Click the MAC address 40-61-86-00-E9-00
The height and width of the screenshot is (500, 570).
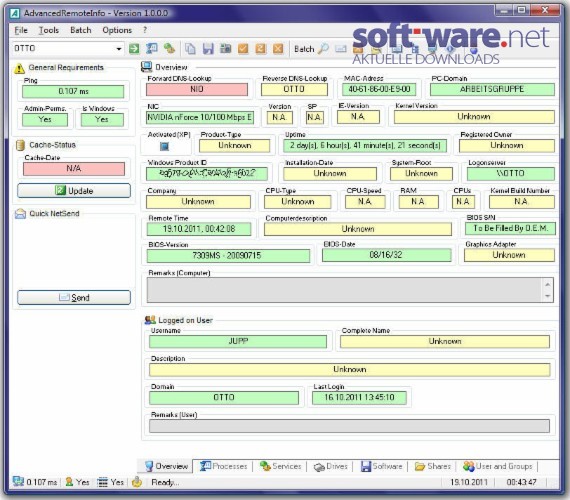(379, 89)
